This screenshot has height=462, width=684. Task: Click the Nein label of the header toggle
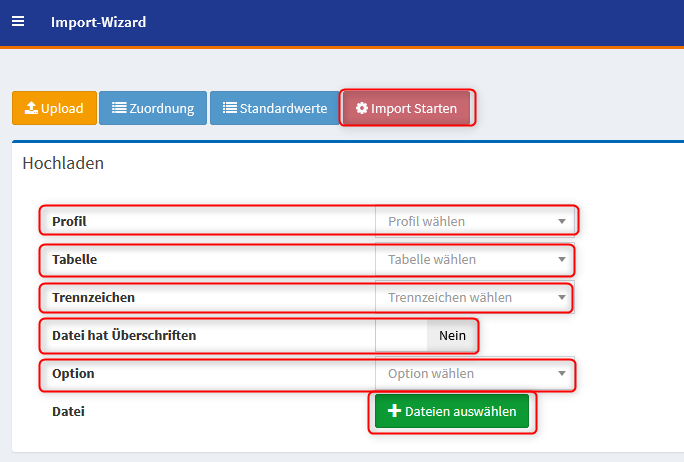pyautogui.click(x=452, y=335)
